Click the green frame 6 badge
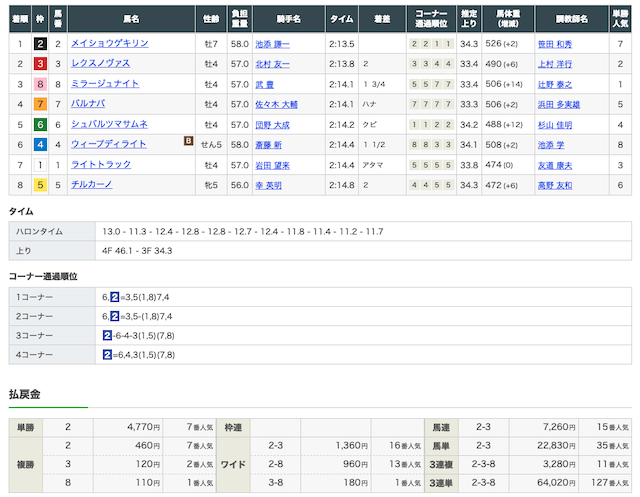The width and height of the screenshot is (640, 497). click(39, 124)
